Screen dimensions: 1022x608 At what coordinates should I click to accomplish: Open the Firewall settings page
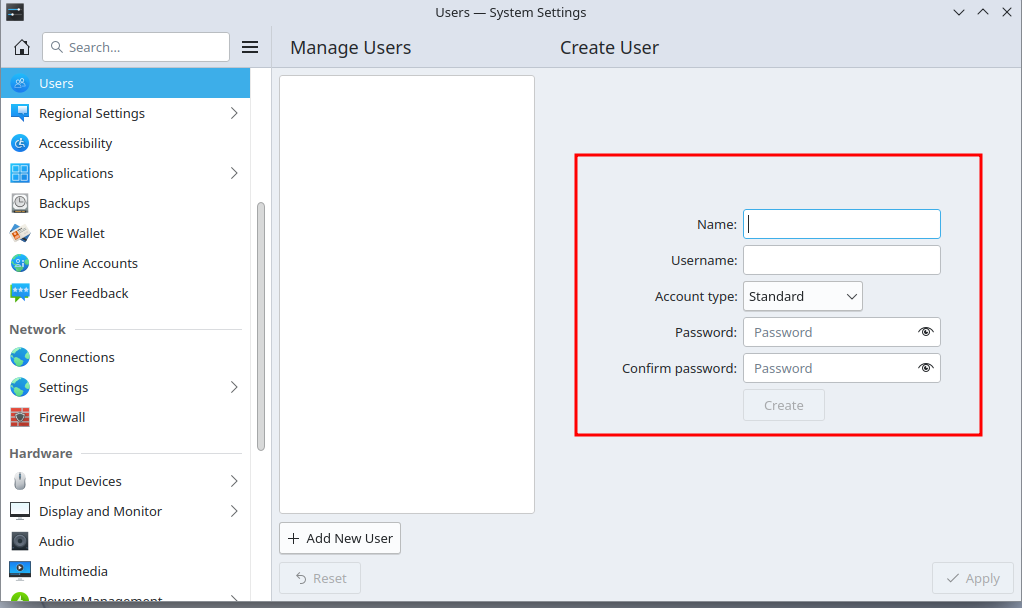(62, 417)
